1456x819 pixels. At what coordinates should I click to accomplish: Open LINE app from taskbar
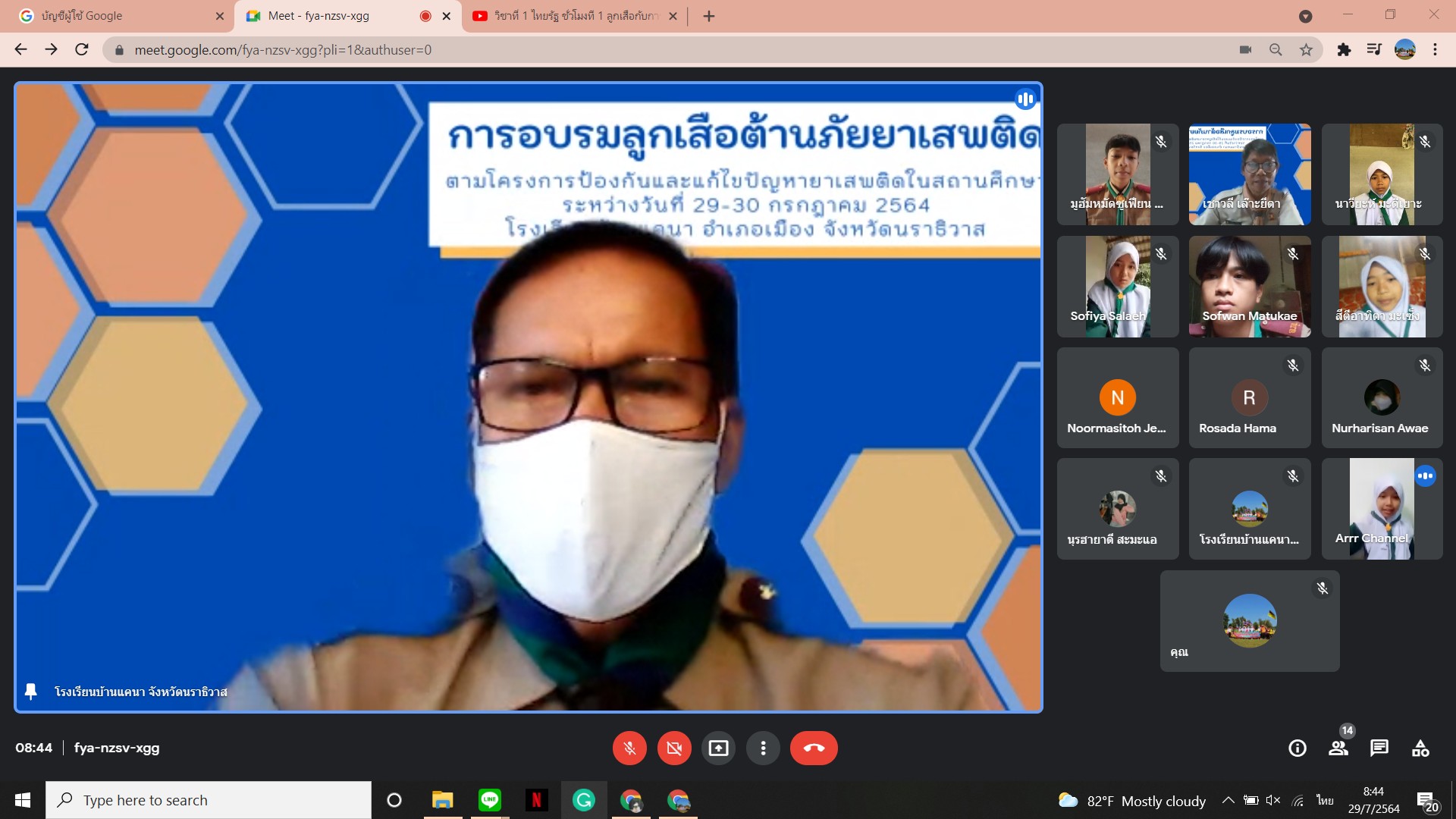490,800
